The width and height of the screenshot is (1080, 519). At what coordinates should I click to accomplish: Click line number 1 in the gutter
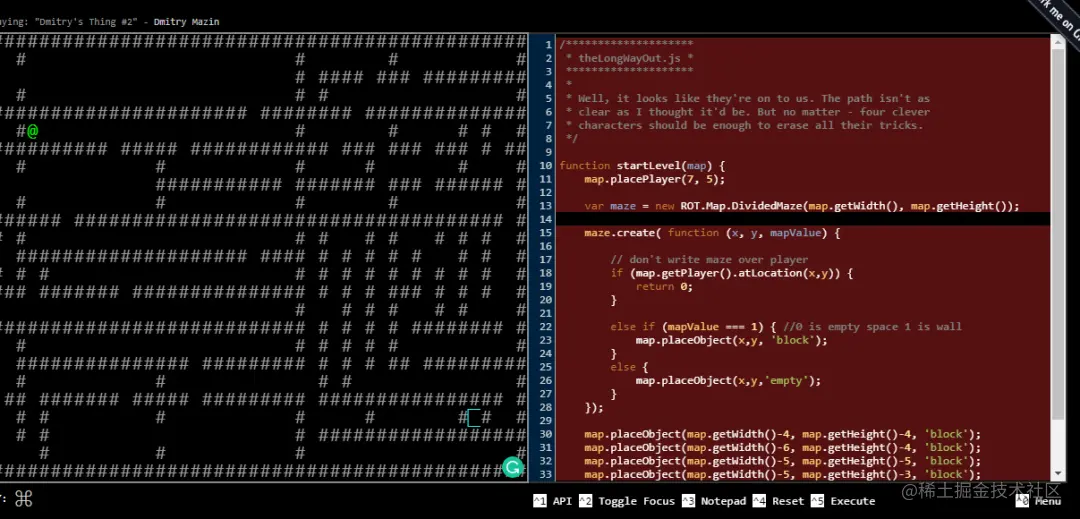click(x=548, y=45)
